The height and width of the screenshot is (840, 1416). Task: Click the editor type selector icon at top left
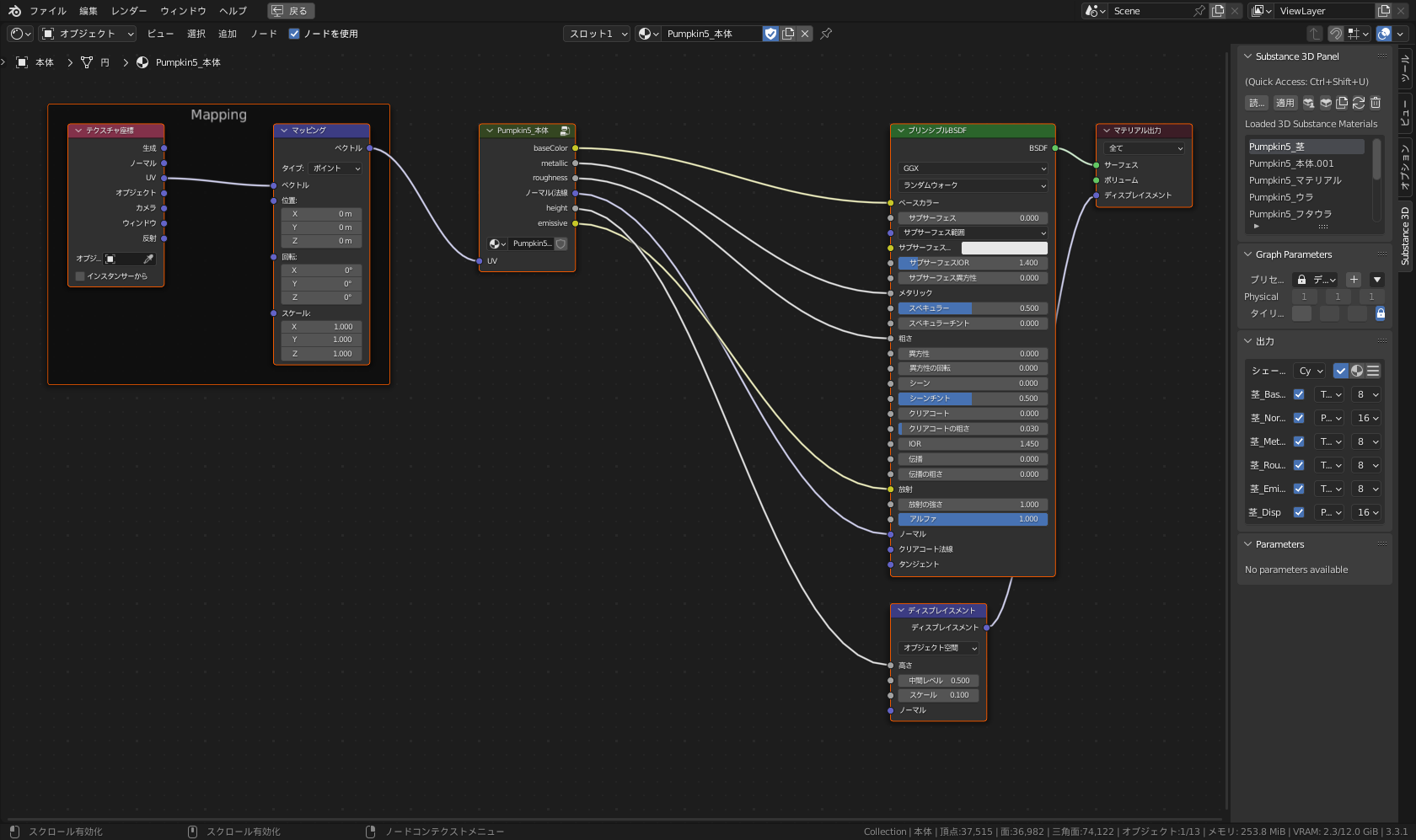click(x=19, y=34)
